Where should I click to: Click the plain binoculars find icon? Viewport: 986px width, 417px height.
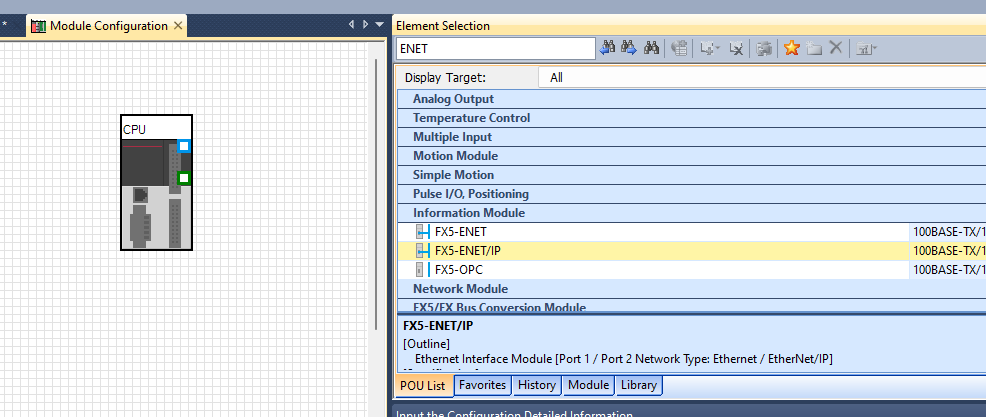click(652, 48)
